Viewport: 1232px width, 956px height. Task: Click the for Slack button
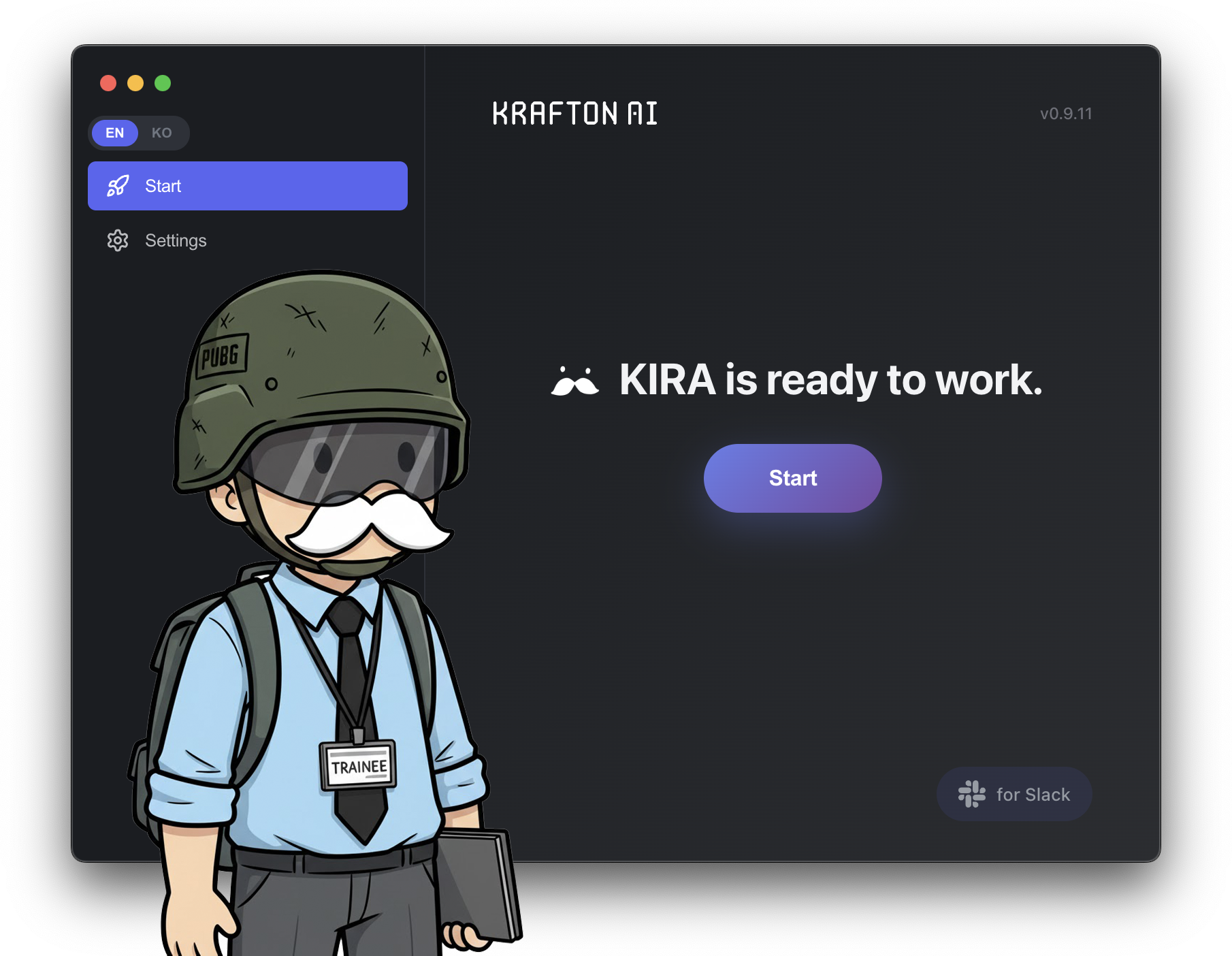[x=1014, y=794]
